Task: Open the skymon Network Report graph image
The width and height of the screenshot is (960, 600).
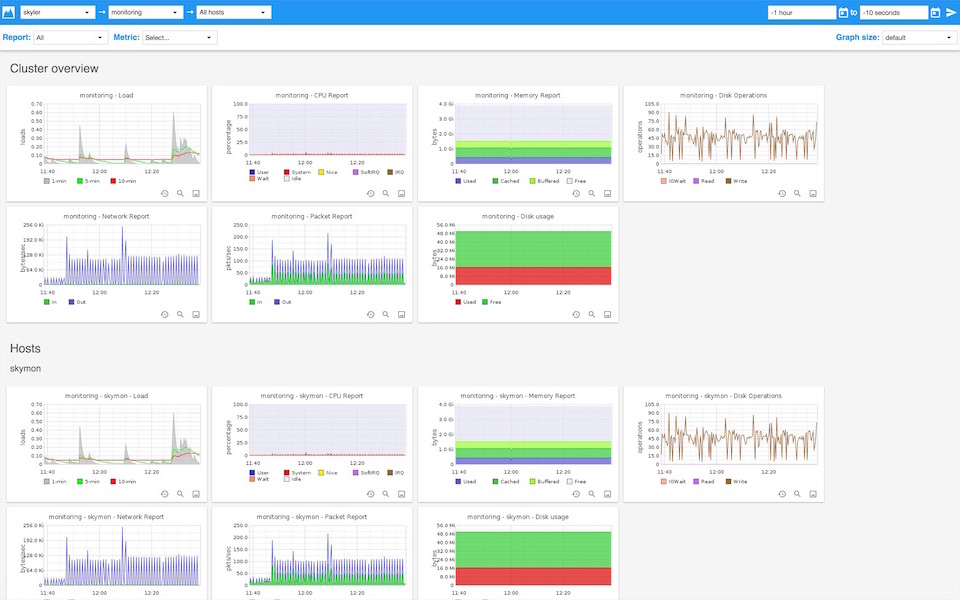Action: 107,556
